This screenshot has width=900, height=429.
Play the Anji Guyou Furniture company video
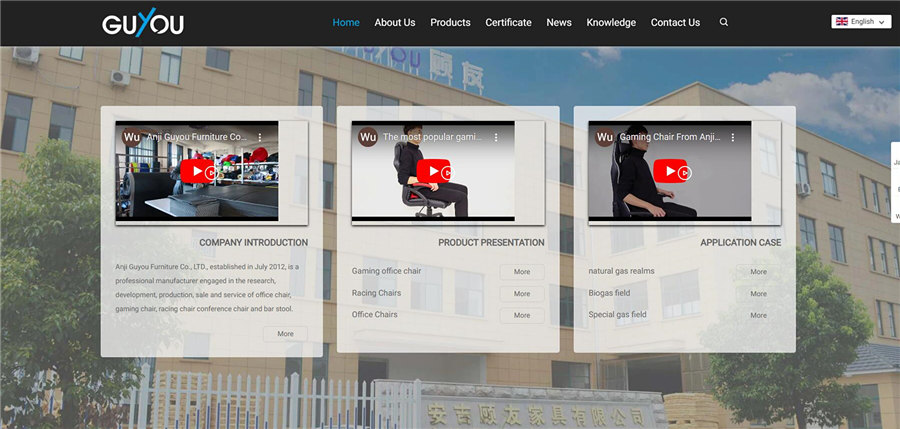196,171
